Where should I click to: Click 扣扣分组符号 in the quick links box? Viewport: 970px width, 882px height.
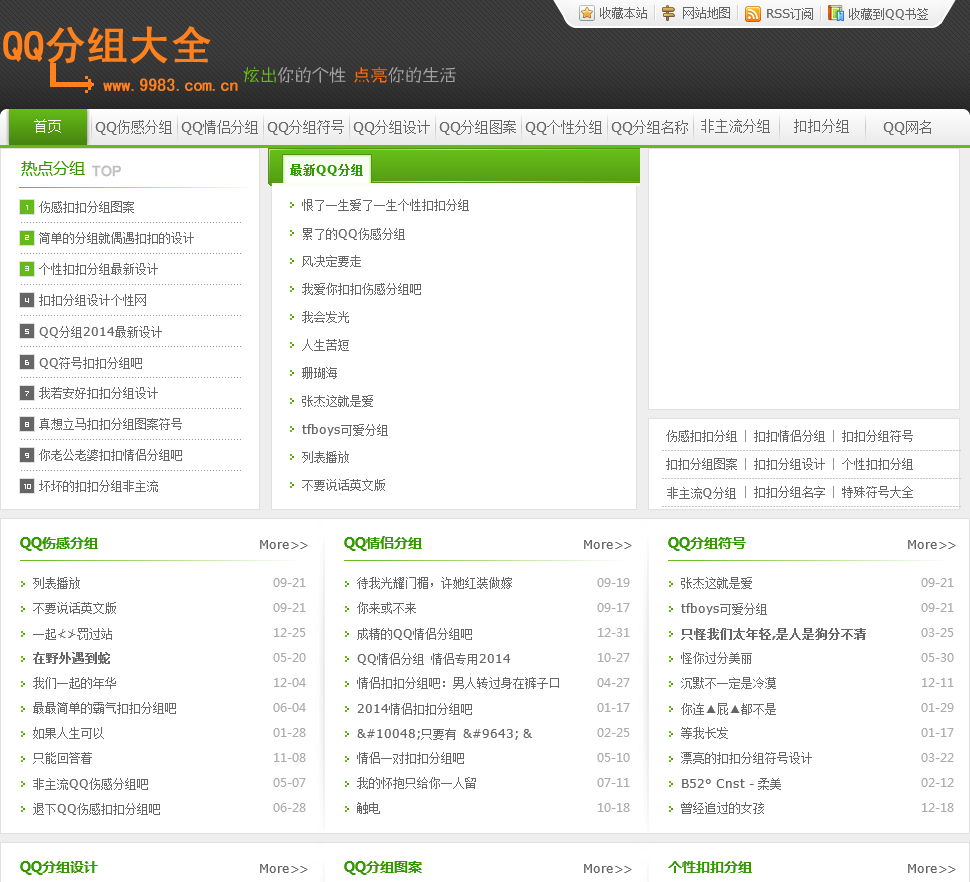[877, 437]
